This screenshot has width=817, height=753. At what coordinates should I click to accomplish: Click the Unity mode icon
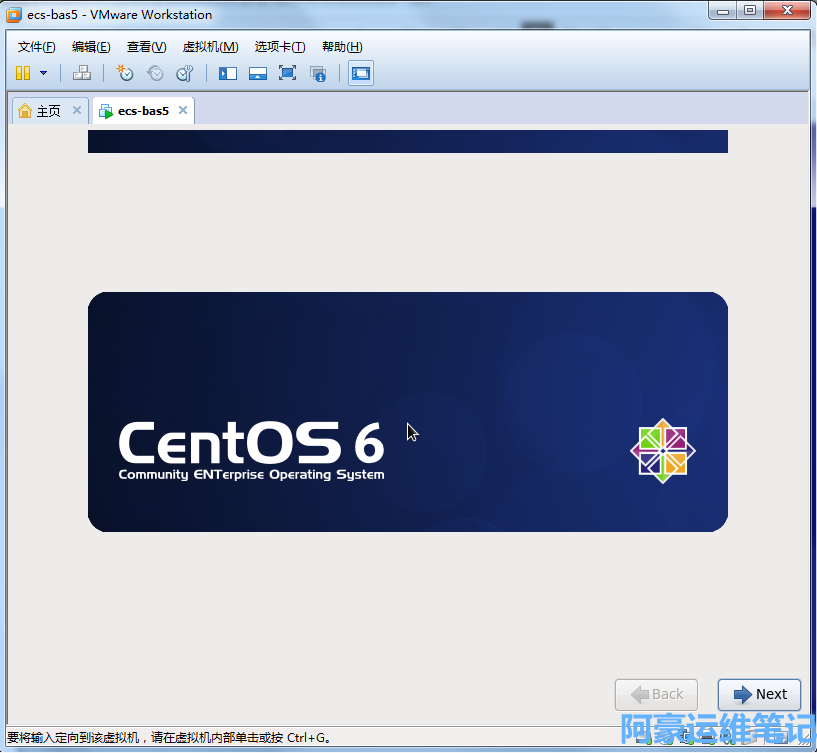[318, 73]
